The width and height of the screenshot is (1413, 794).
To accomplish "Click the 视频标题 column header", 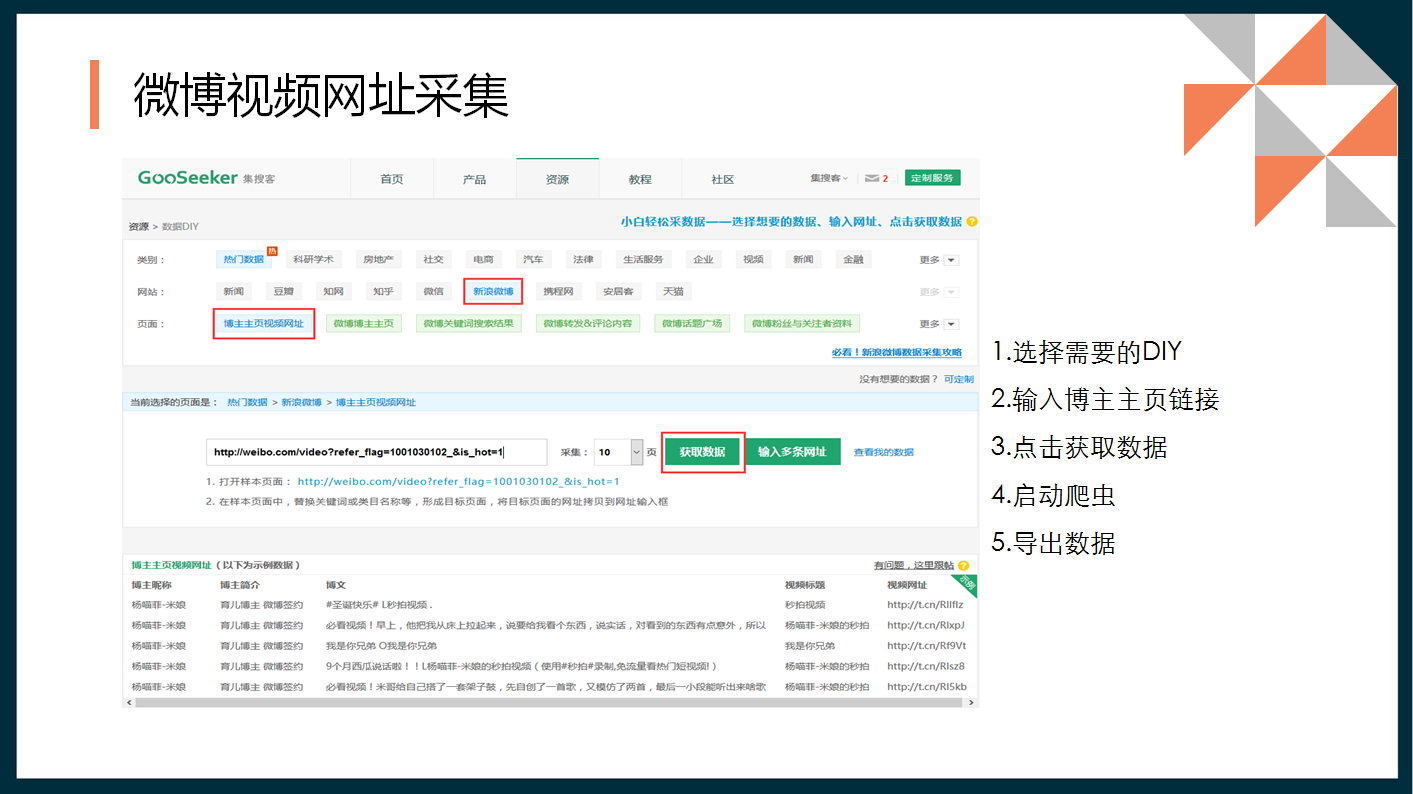I will [805, 585].
